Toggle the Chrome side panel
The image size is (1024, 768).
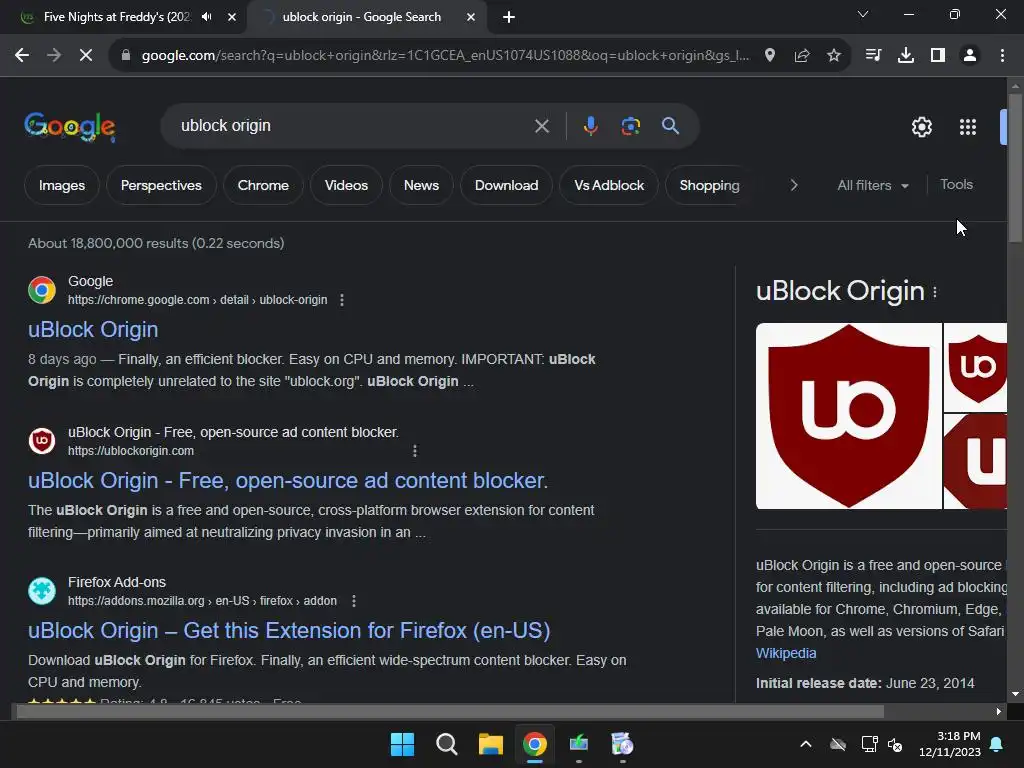coord(938,56)
